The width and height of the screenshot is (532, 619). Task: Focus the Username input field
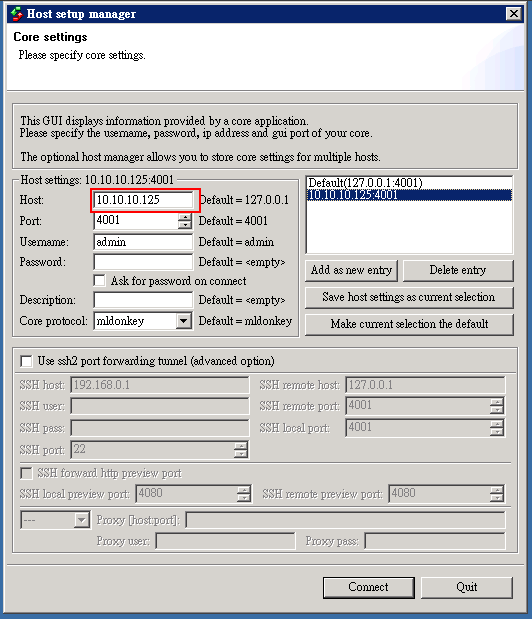[x=143, y=242]
